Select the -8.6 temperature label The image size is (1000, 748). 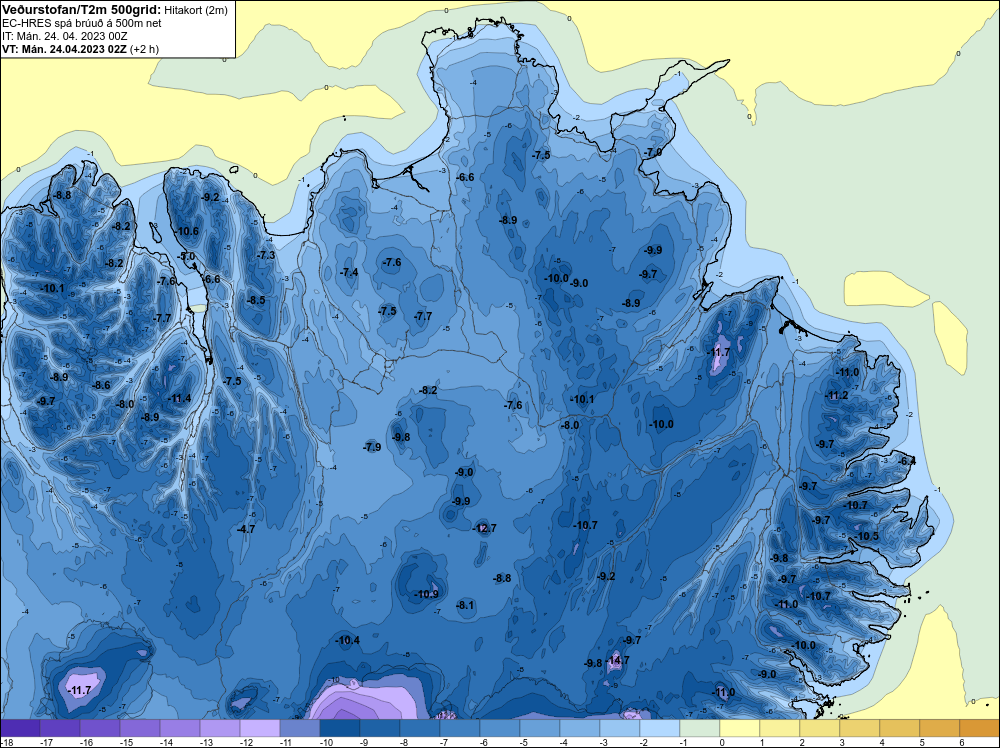tap(101, 385)
